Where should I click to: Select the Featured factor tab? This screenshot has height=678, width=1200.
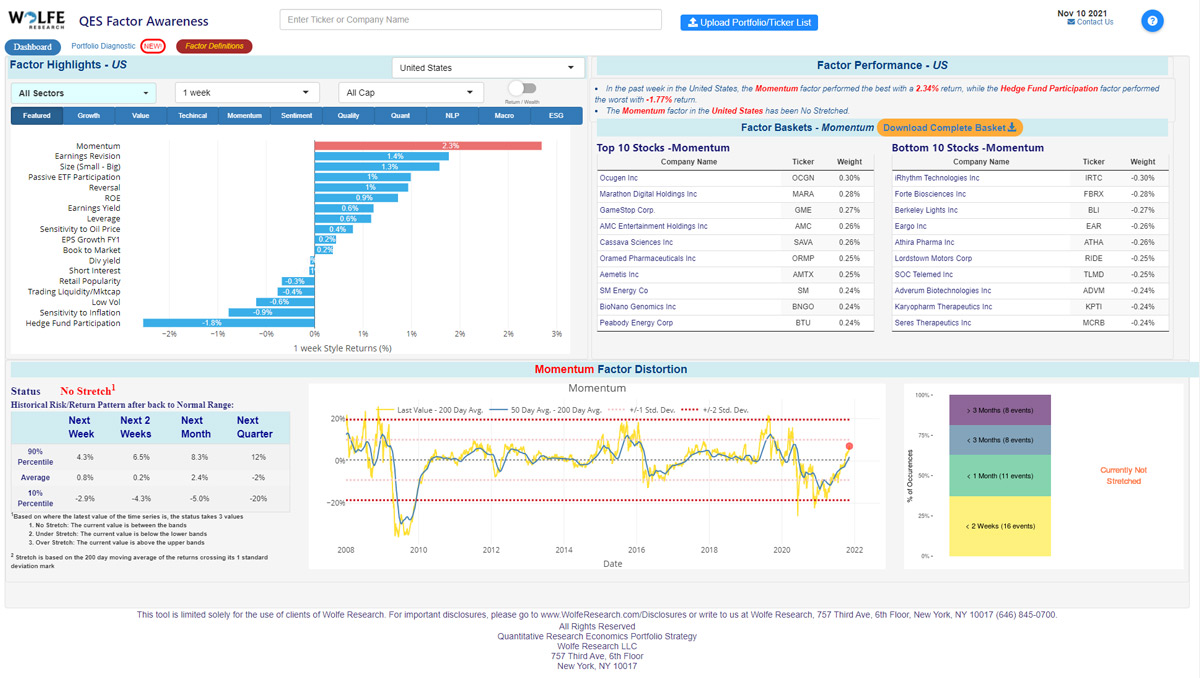[x=37, y=116]
